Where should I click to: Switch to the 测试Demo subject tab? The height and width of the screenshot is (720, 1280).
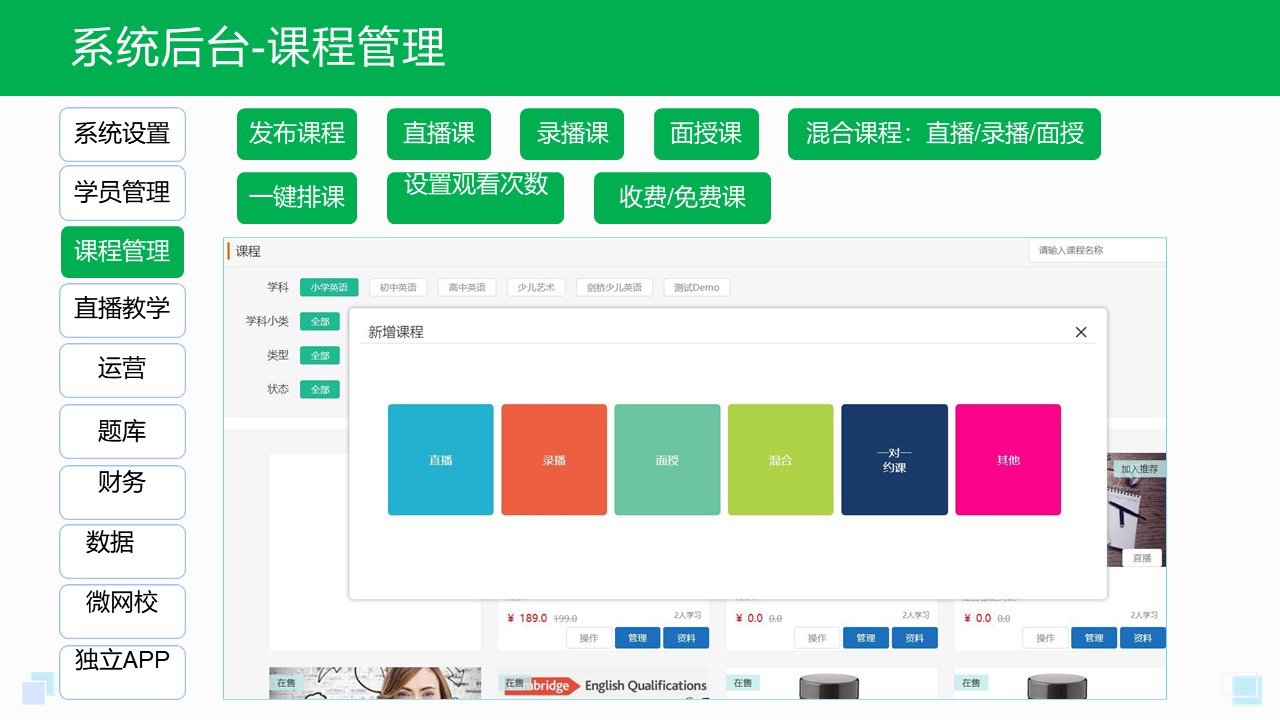tap(696, 287)
